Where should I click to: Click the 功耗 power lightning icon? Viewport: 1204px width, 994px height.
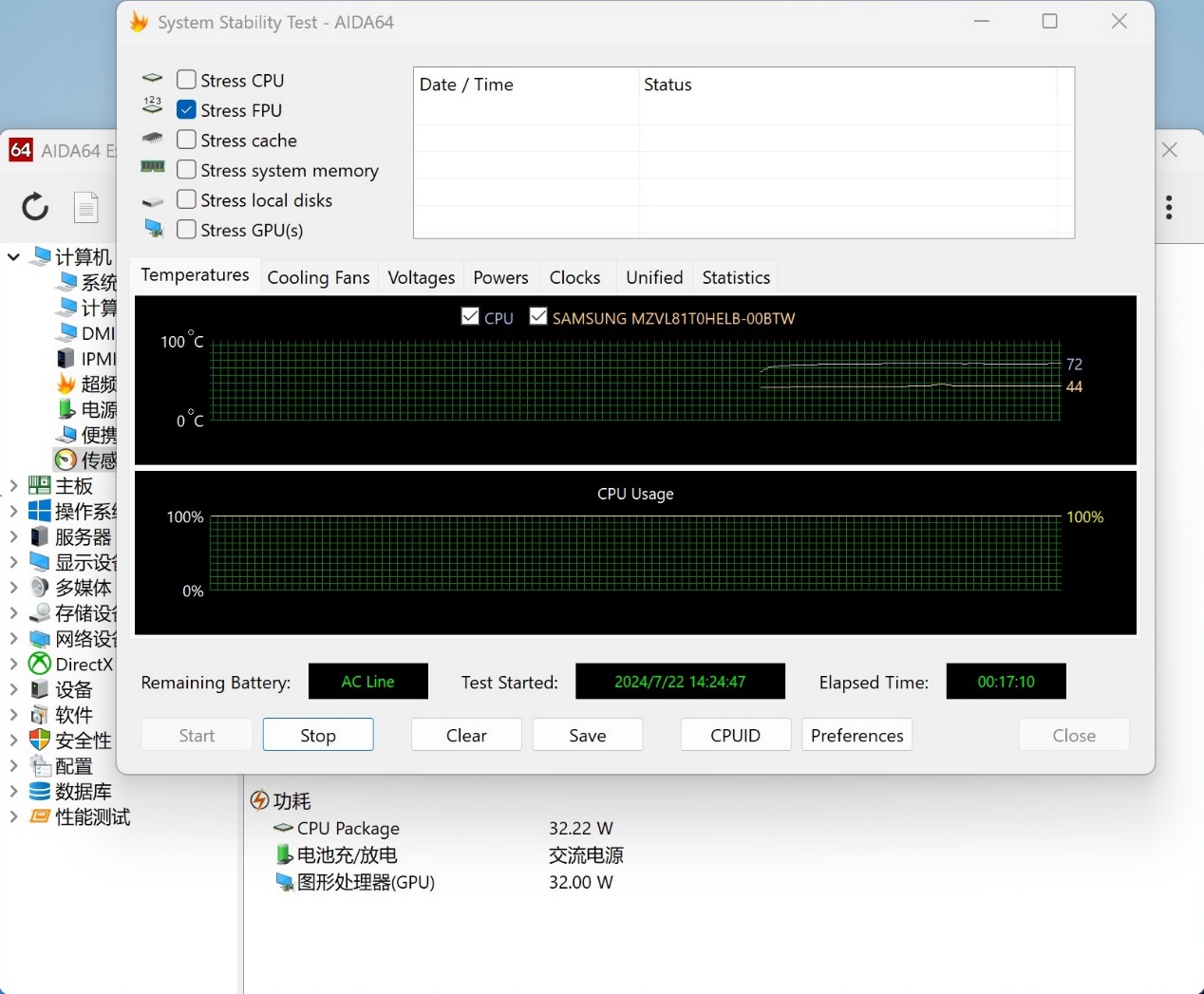259,800
